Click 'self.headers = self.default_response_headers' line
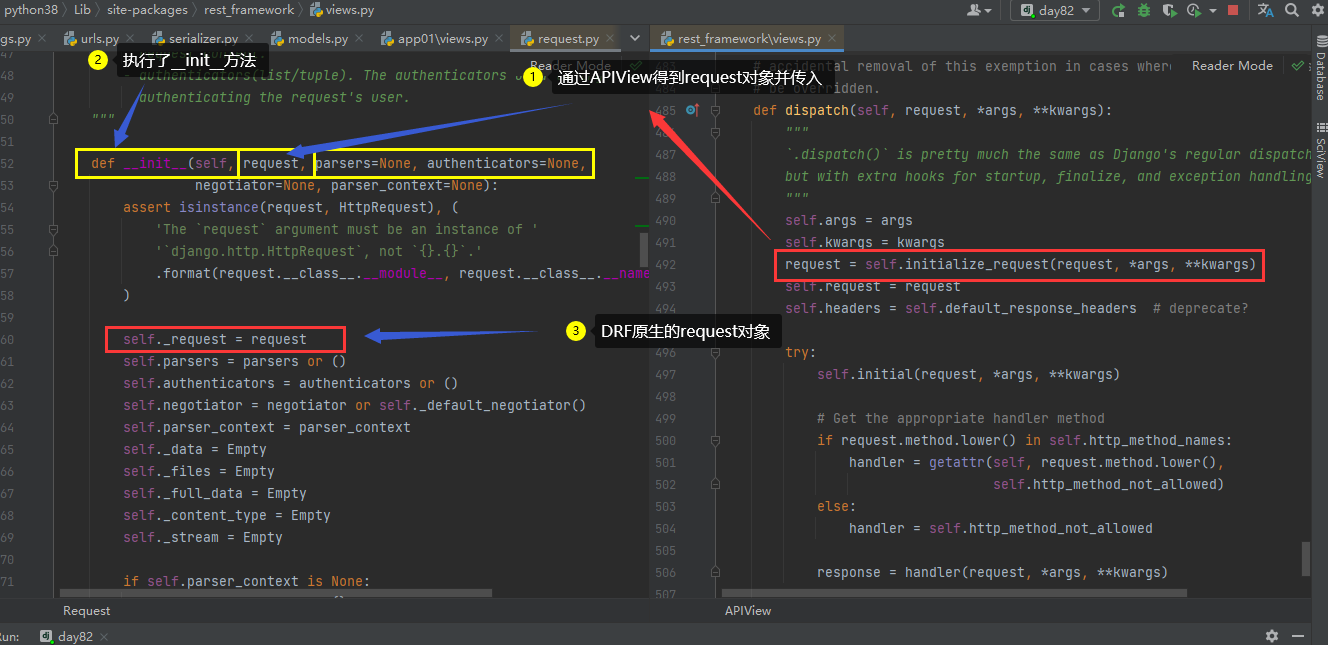This screenshot has height=645, width=1328. pos(961,308)
